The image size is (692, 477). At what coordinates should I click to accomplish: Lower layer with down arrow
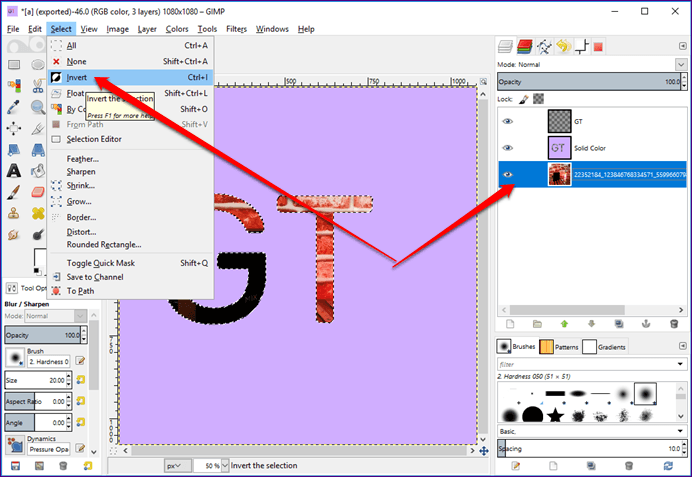tap(592, 324)
